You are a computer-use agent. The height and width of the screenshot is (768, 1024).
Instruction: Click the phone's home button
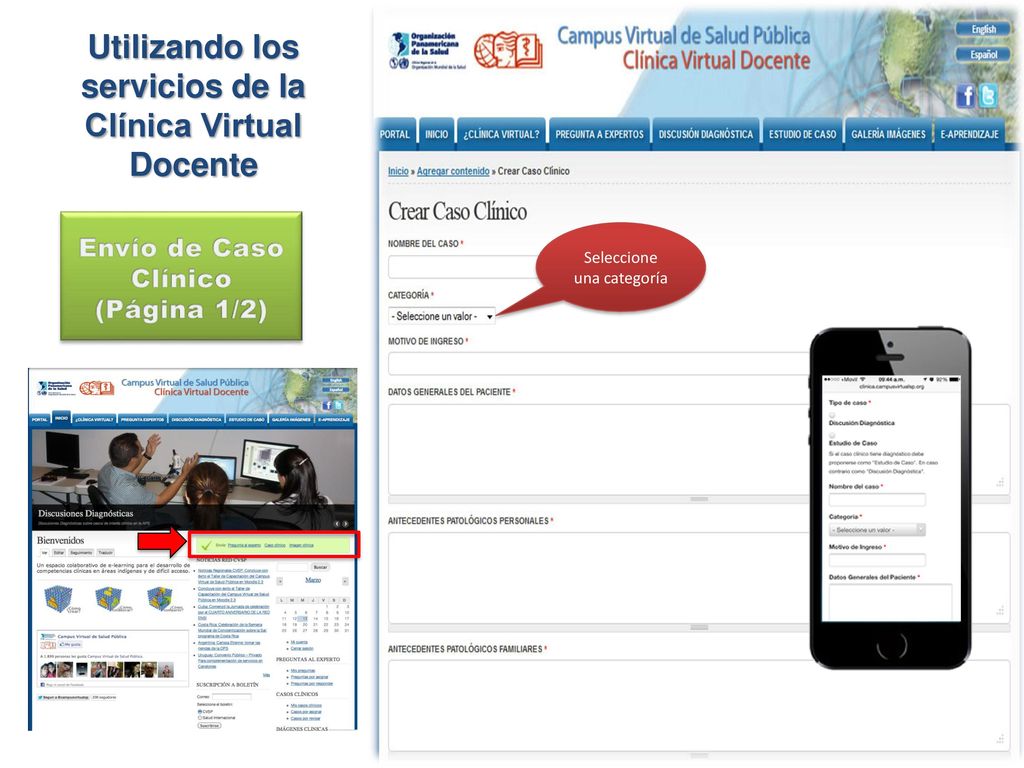[x=891, y=645]
